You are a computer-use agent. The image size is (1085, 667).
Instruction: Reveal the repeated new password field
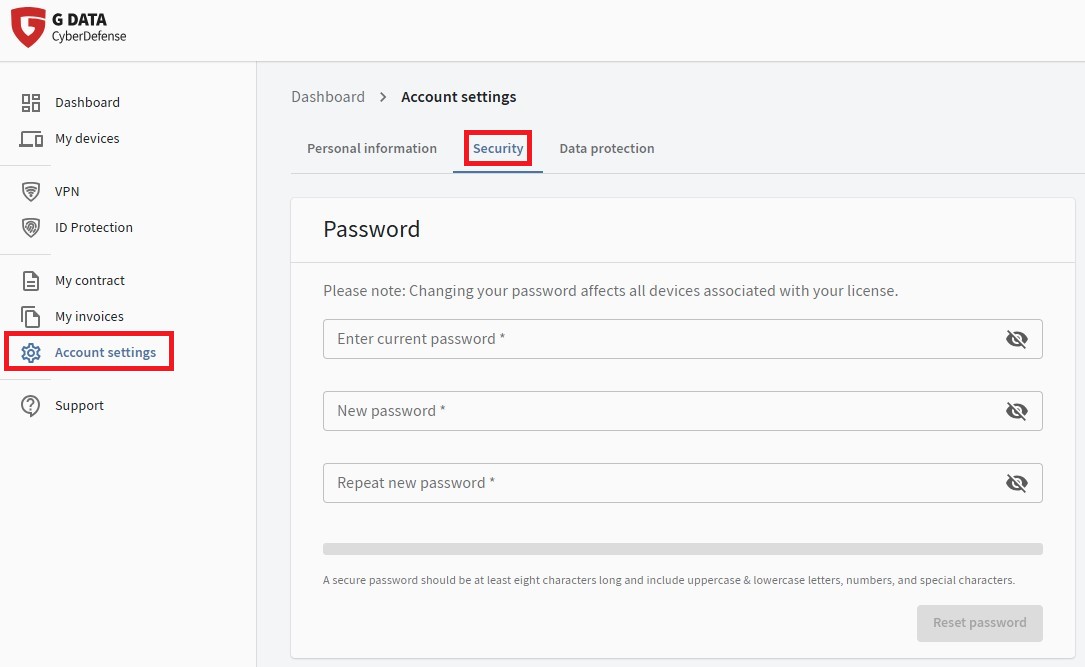coord(1016,483)
